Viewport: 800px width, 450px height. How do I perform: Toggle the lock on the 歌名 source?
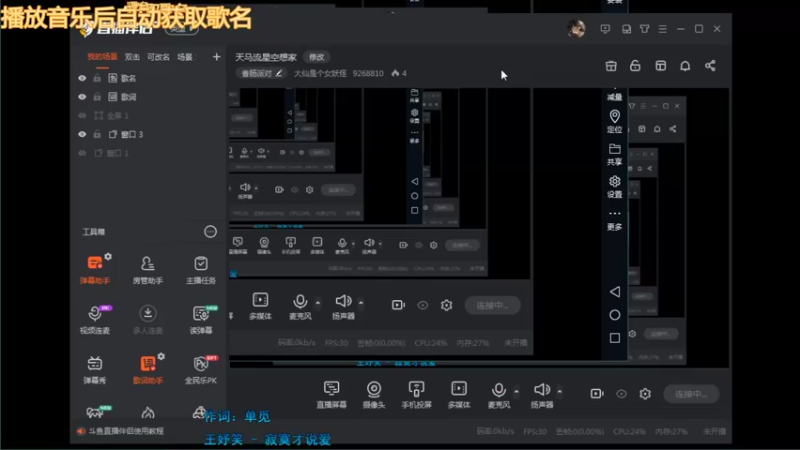click(97, 78)
